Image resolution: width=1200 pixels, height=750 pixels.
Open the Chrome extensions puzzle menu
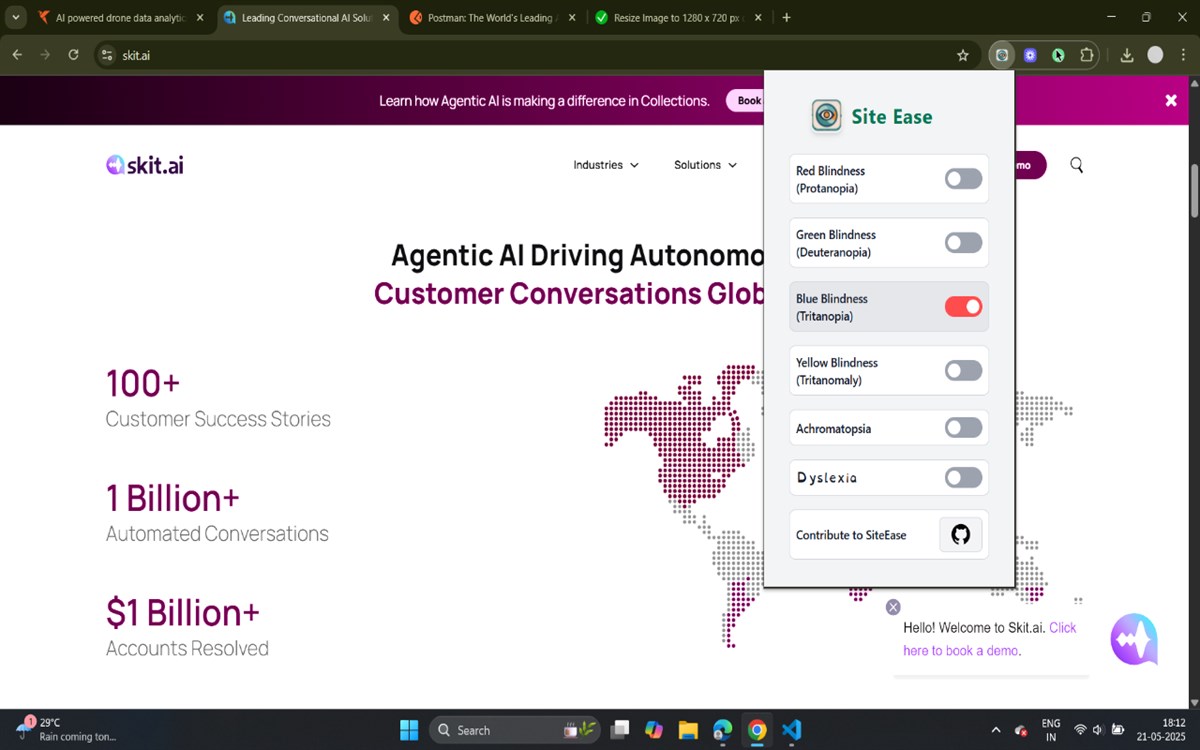coord(1086,55)
